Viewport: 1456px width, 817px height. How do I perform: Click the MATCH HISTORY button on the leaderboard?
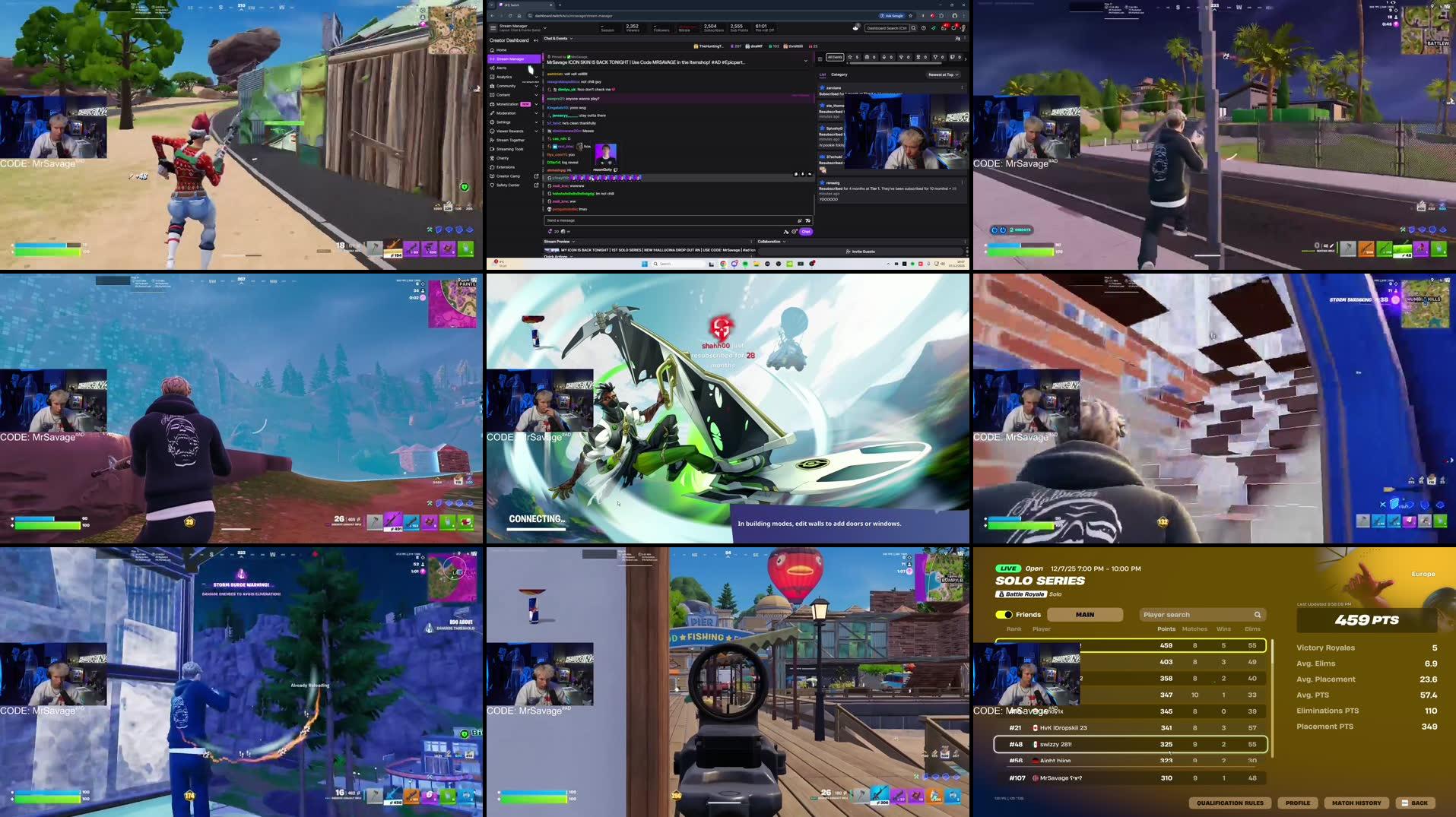(x=1356, y=803)
